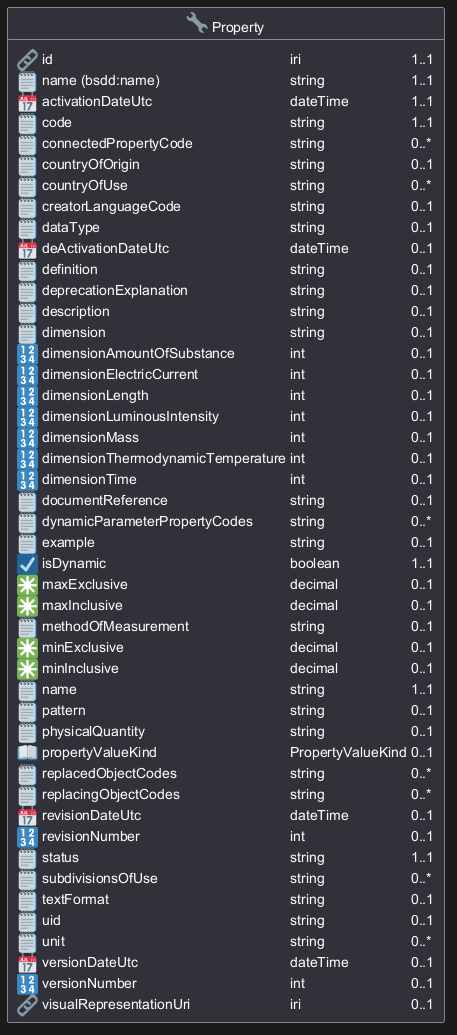The image size is (457, 1035).
Task: Click the PropertyValueKind type label
Action: click(x=348, y=752)
